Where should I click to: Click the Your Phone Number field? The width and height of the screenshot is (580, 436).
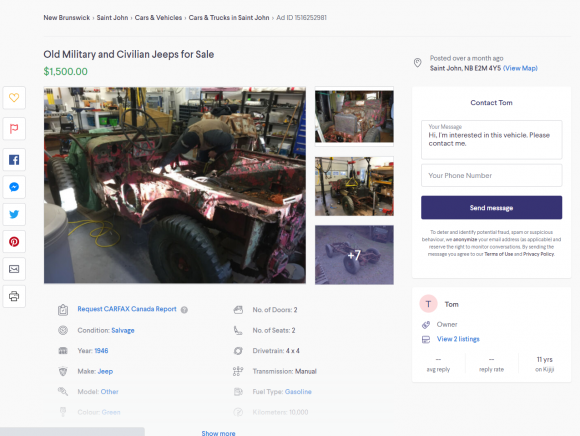(x=492, y=176)
